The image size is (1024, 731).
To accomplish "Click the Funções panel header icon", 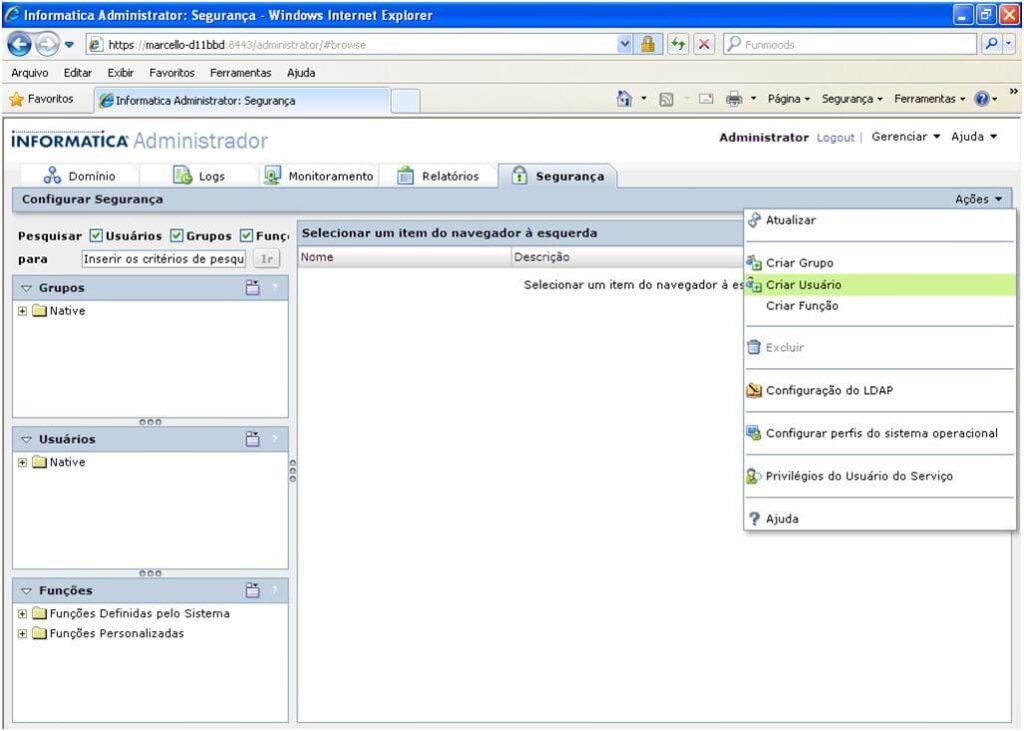I will click(x=253, y=591).
